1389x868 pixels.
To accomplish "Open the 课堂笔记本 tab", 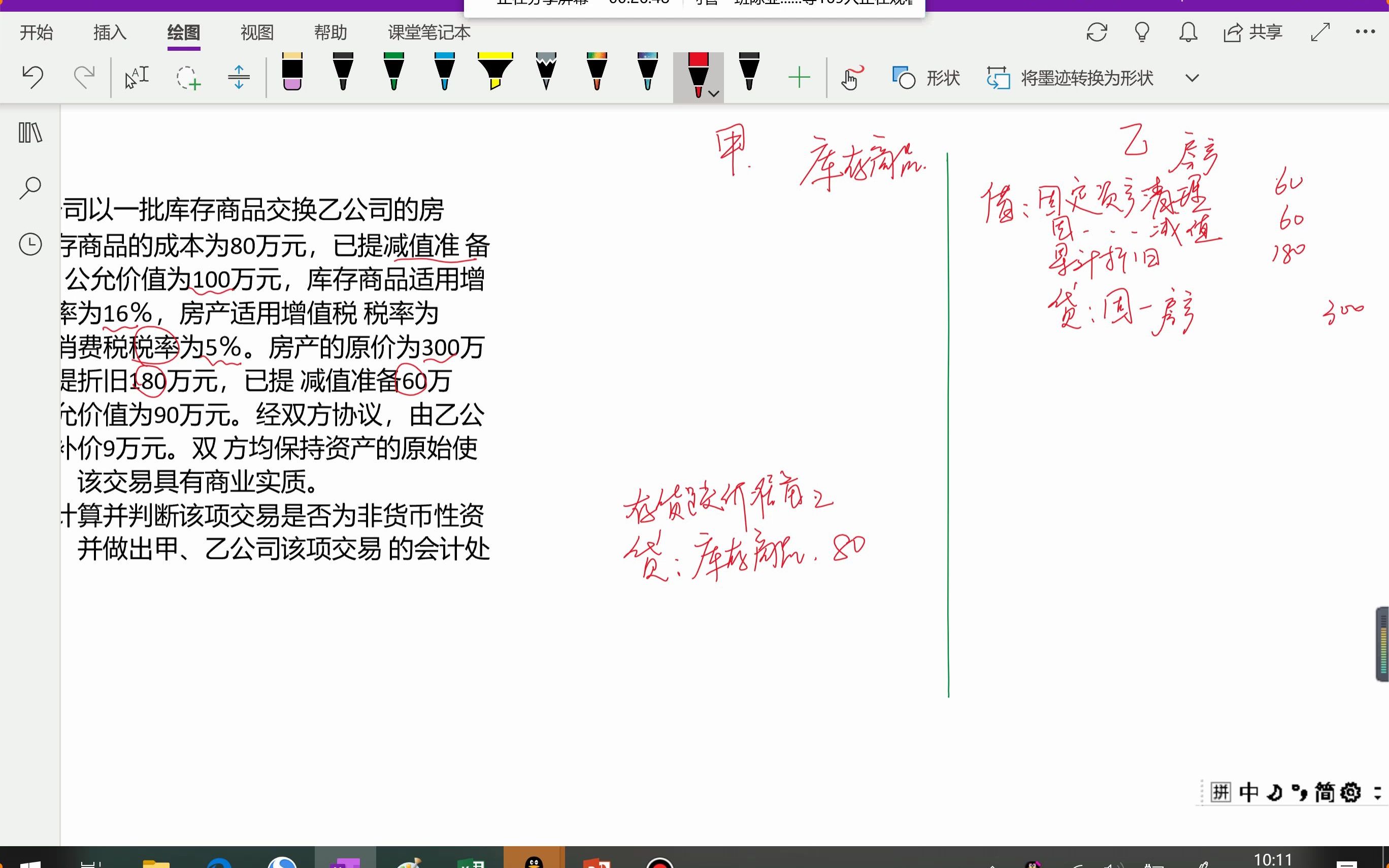I will coord(428,32).
